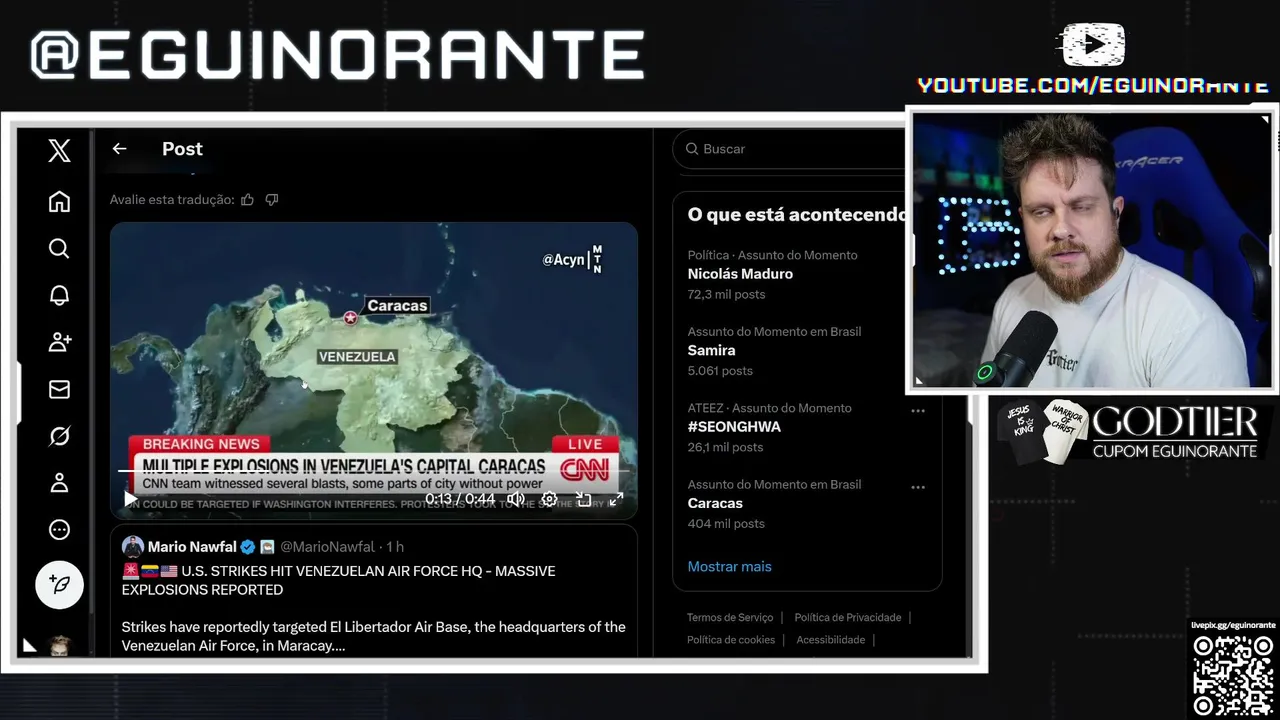
Task: Click Mostrar mais under trends
Action: [729, 566]
